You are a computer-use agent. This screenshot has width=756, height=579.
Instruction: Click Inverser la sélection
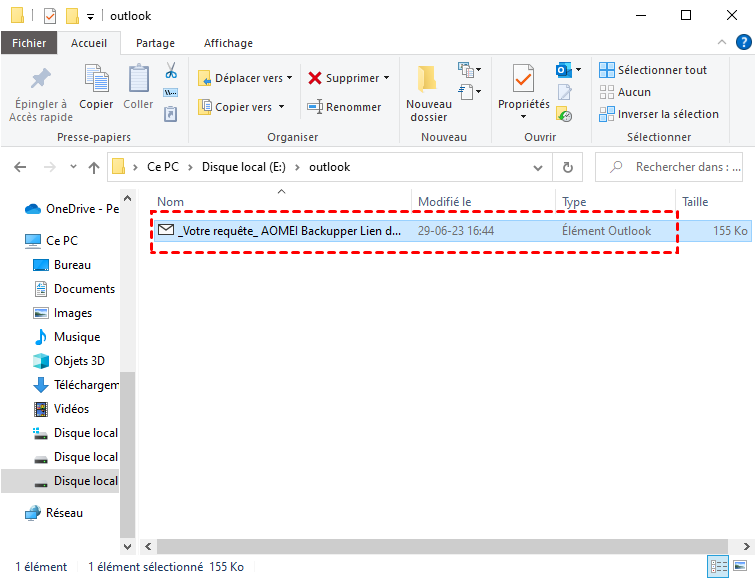click(x=659, y=114)
